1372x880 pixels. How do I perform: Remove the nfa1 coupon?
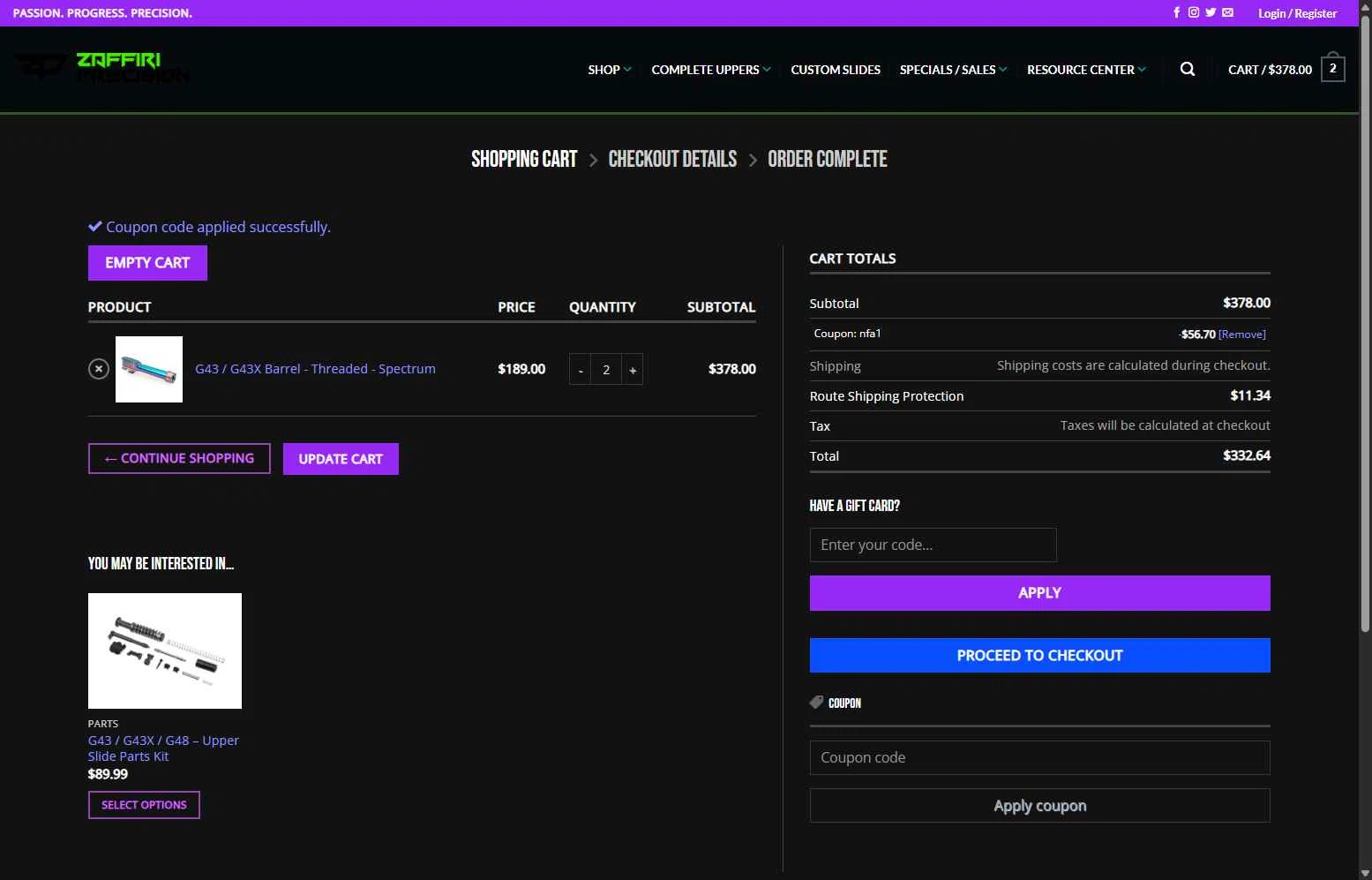pos(1242,335)
